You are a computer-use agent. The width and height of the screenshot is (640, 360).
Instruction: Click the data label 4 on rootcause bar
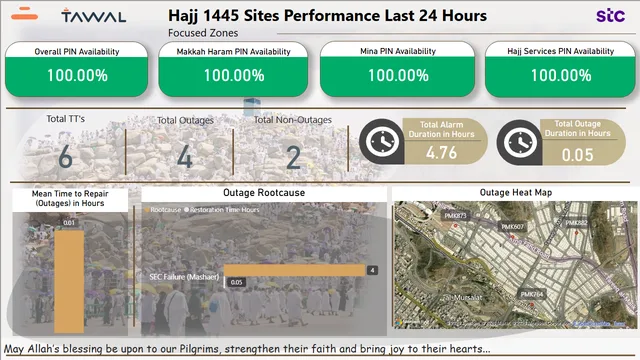pos(372,270)
